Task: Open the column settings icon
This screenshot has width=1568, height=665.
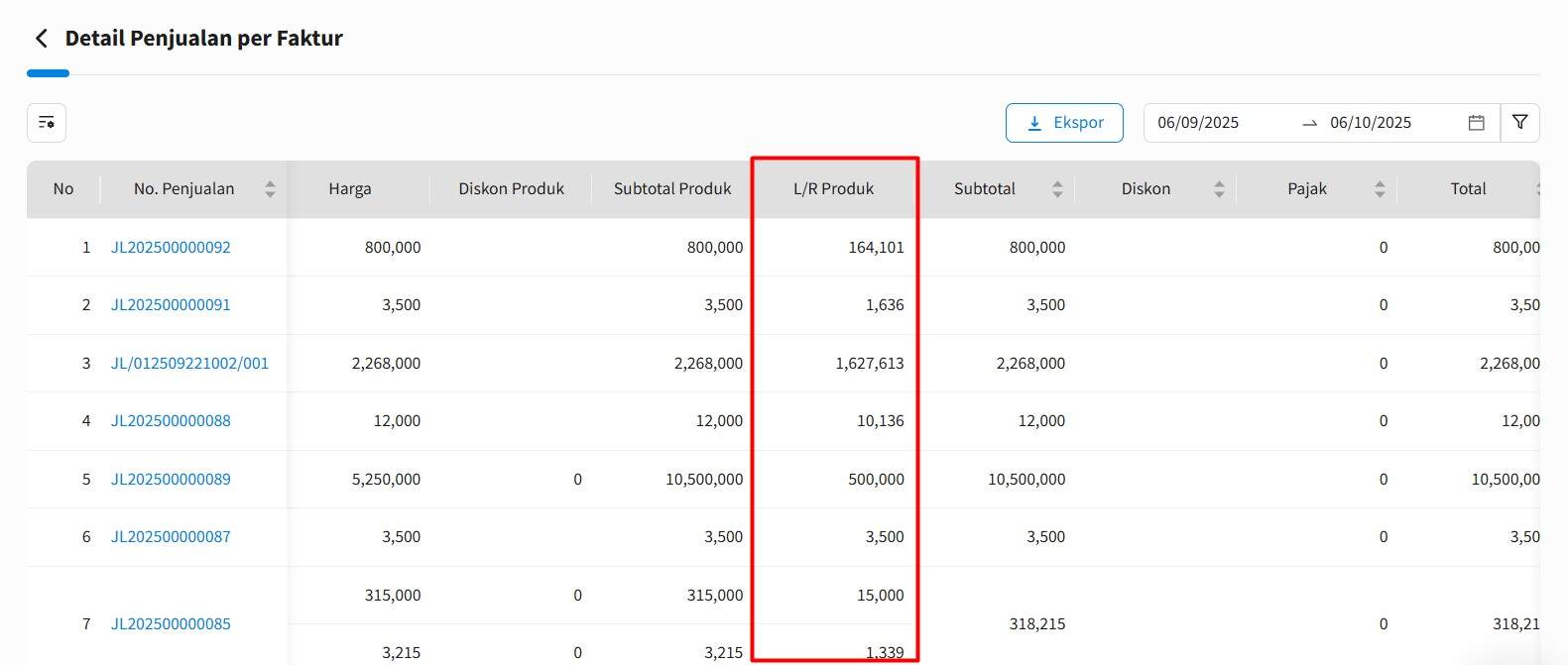Action: [x=47, y=123]
